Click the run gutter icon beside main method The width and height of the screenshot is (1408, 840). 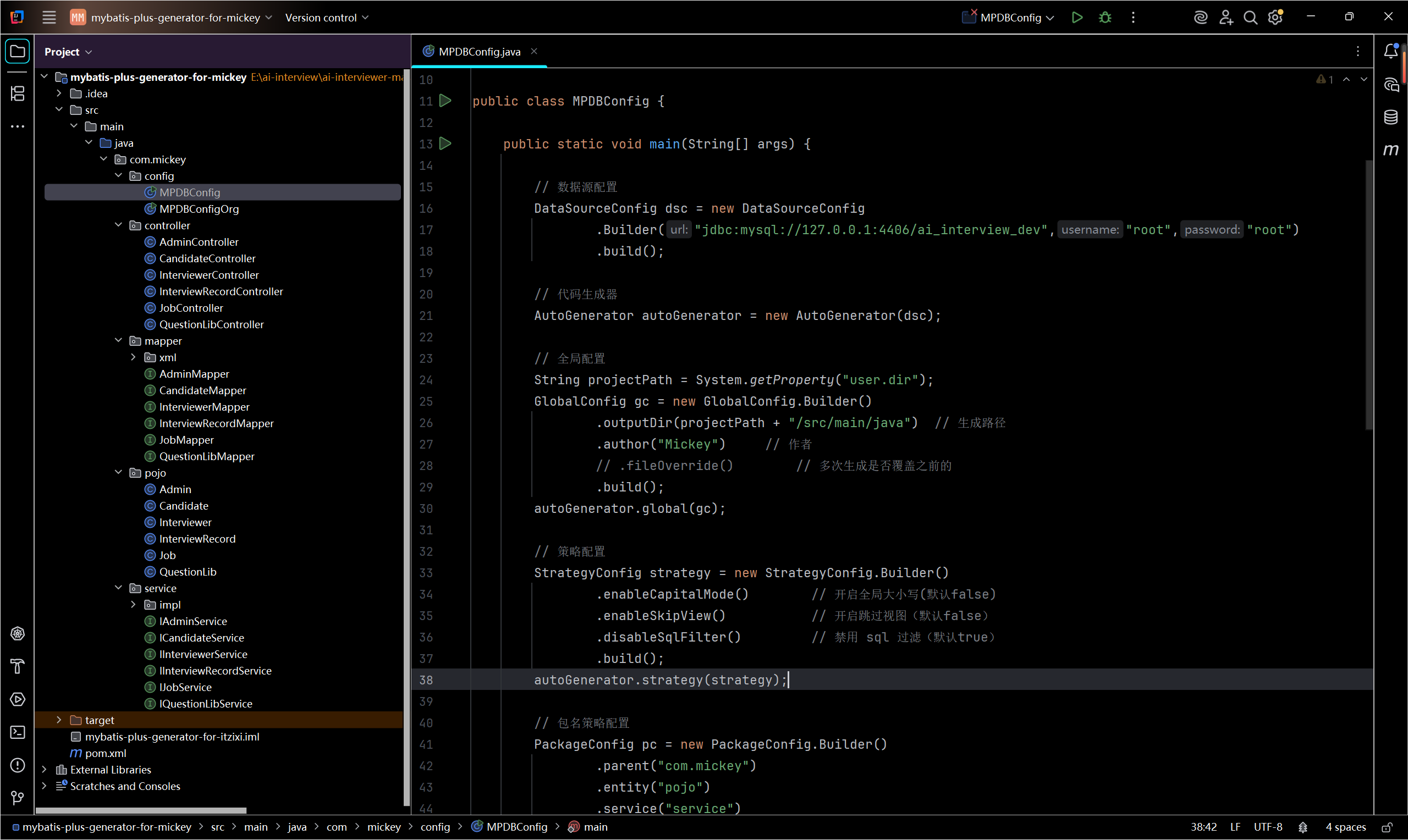[446, 144]
